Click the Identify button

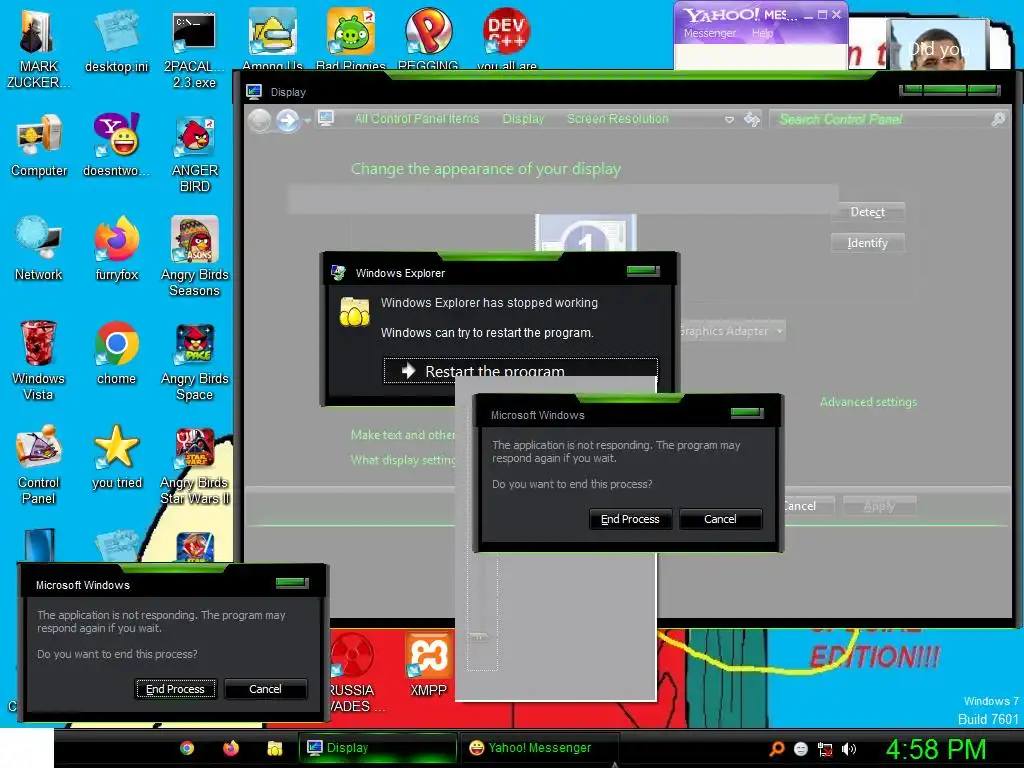pos(867,243)
